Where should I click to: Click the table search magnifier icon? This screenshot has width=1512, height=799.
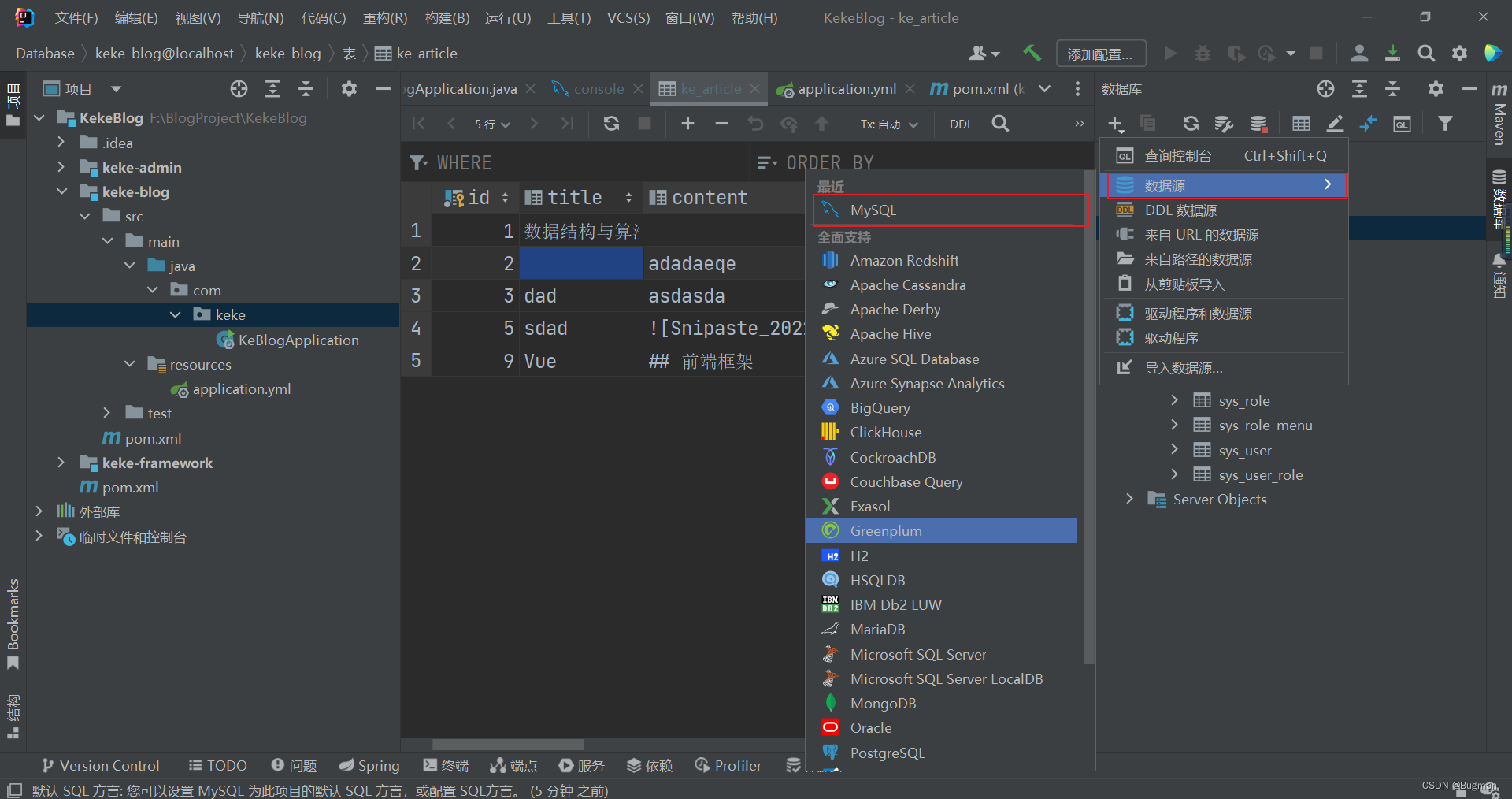tap(1000, 124)
